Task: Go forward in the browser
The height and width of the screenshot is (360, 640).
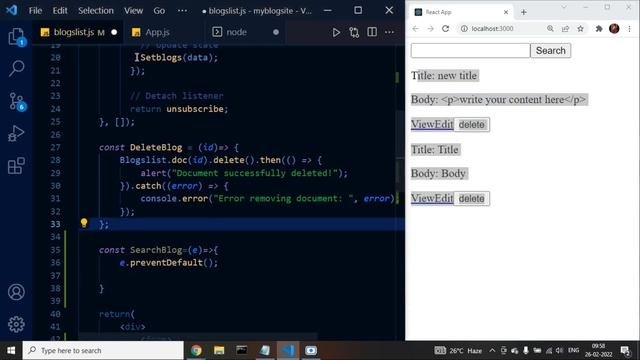Action: (x=431, y=29)
